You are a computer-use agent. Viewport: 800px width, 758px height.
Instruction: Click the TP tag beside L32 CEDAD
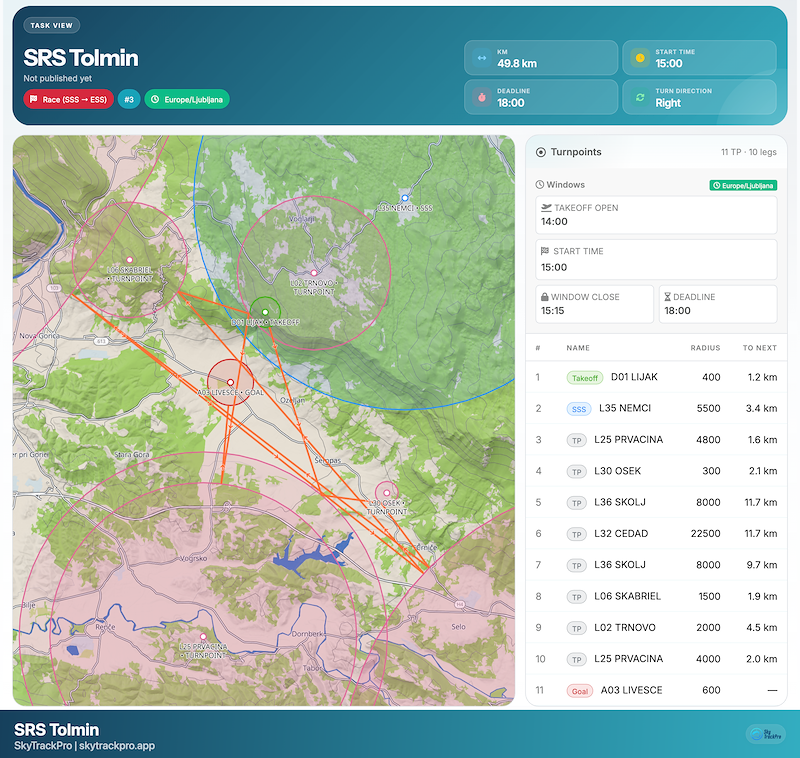click(577, 535)
